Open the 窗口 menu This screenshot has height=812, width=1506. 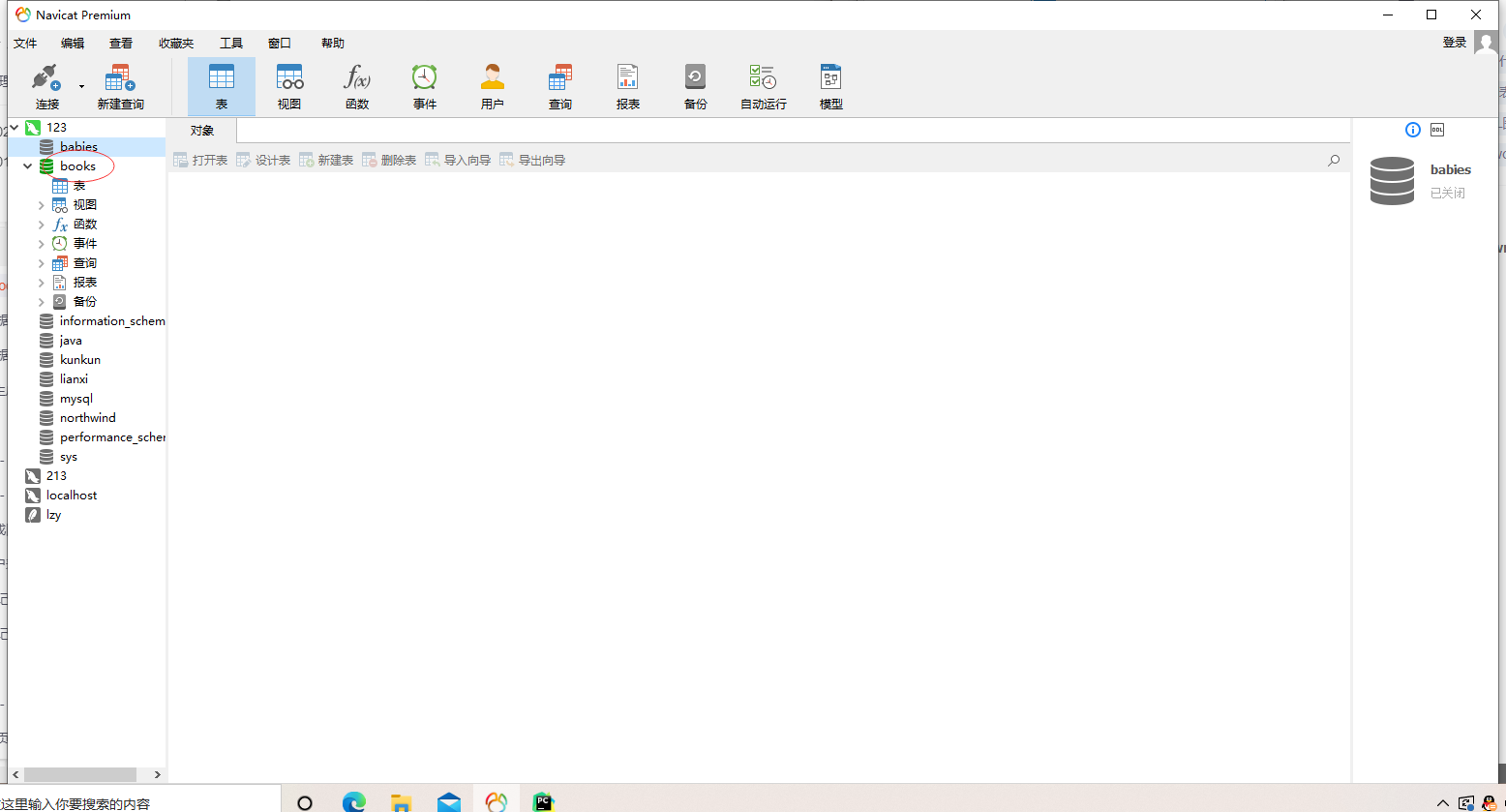point(280,44)
